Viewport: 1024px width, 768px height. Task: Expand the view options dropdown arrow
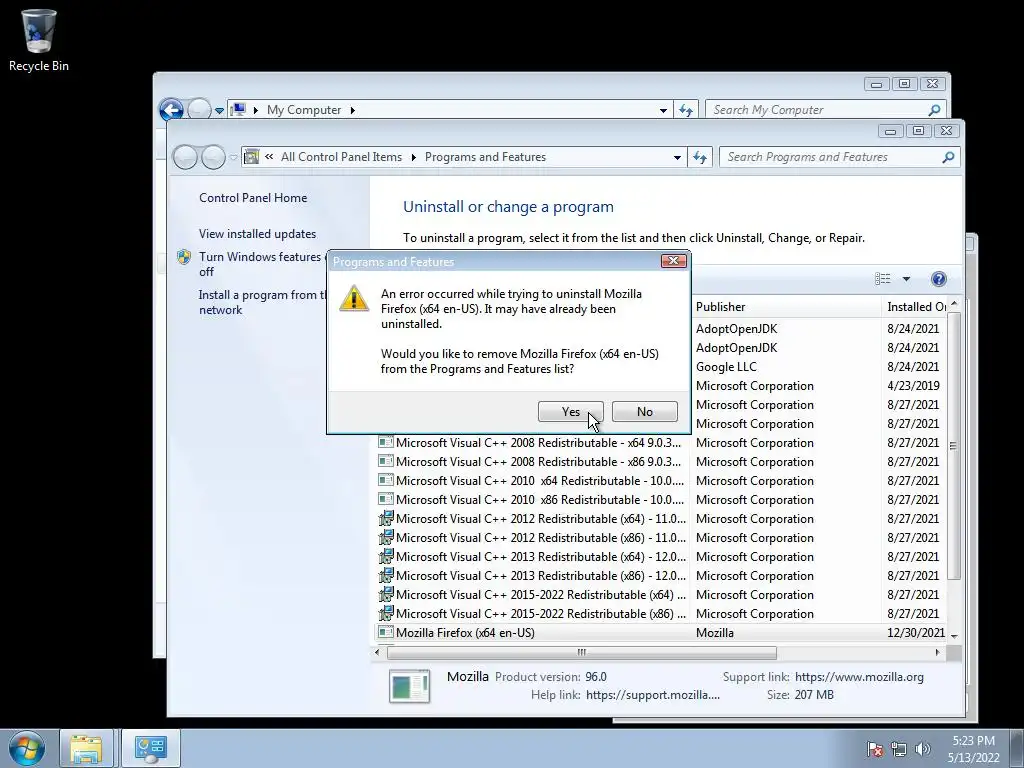(x=906, y=279)
